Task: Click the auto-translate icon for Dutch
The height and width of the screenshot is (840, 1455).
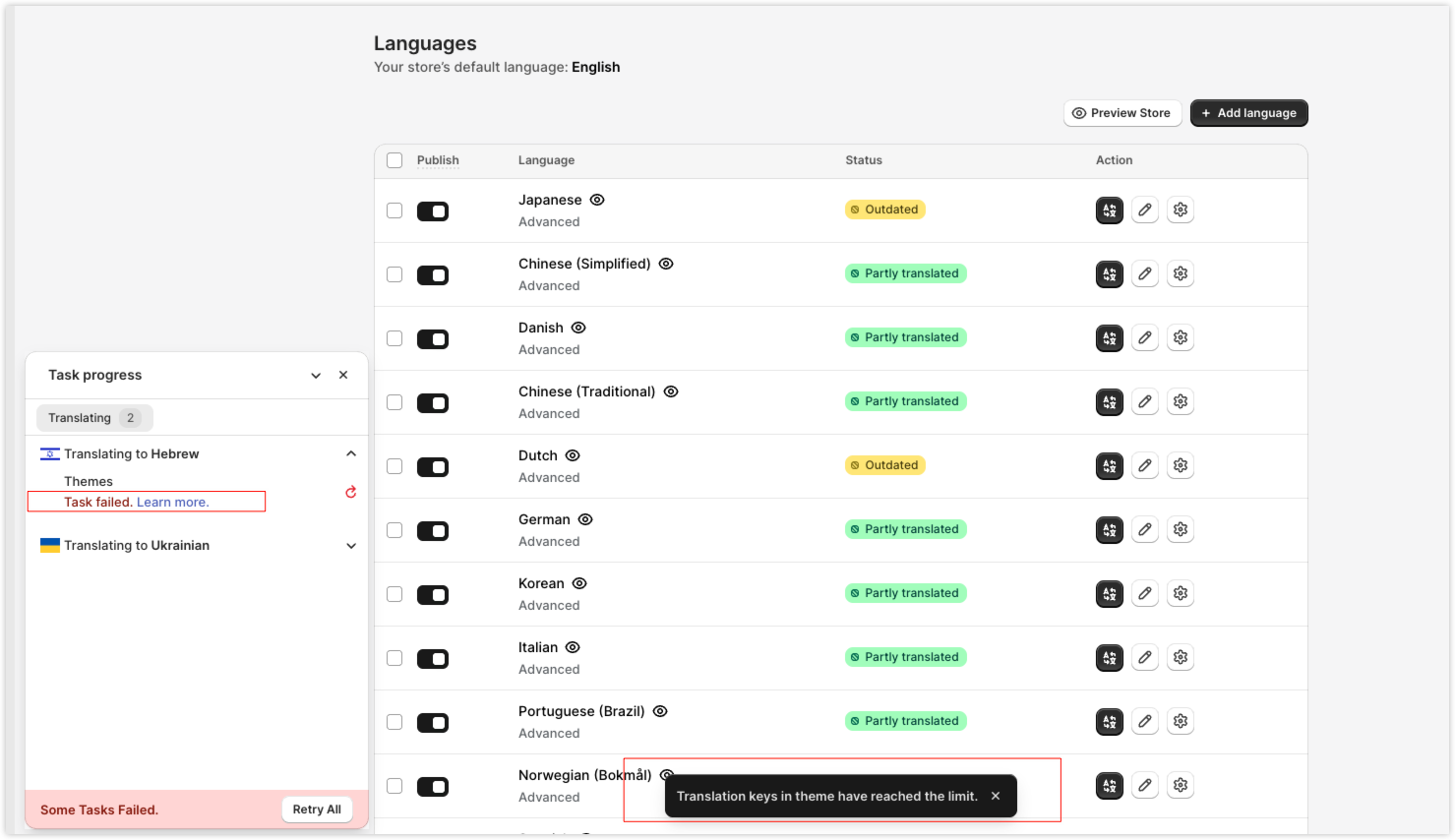Action: 1110,466
